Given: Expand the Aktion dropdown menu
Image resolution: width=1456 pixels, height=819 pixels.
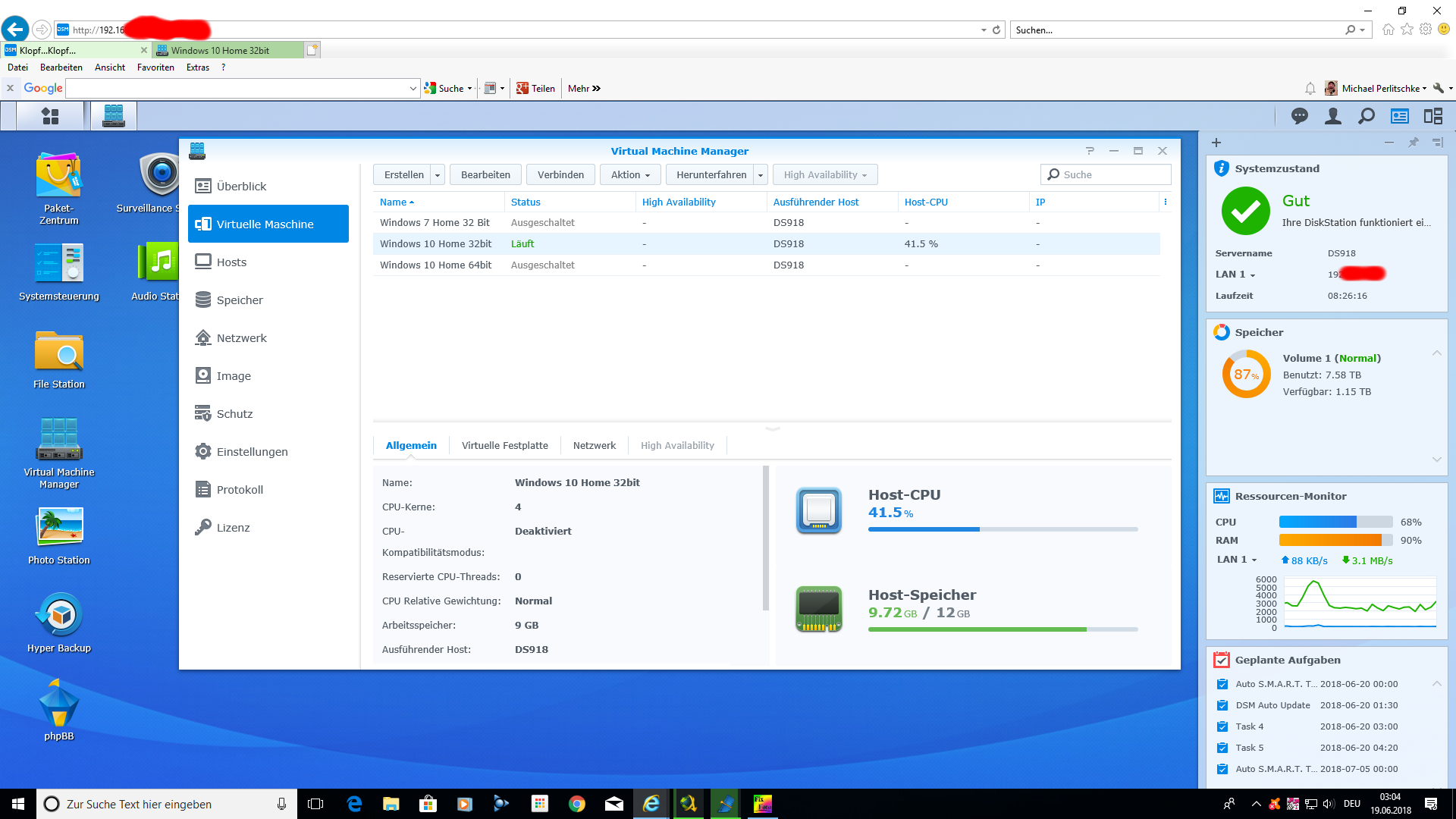Looking at the screenshot, I should 631,174.
